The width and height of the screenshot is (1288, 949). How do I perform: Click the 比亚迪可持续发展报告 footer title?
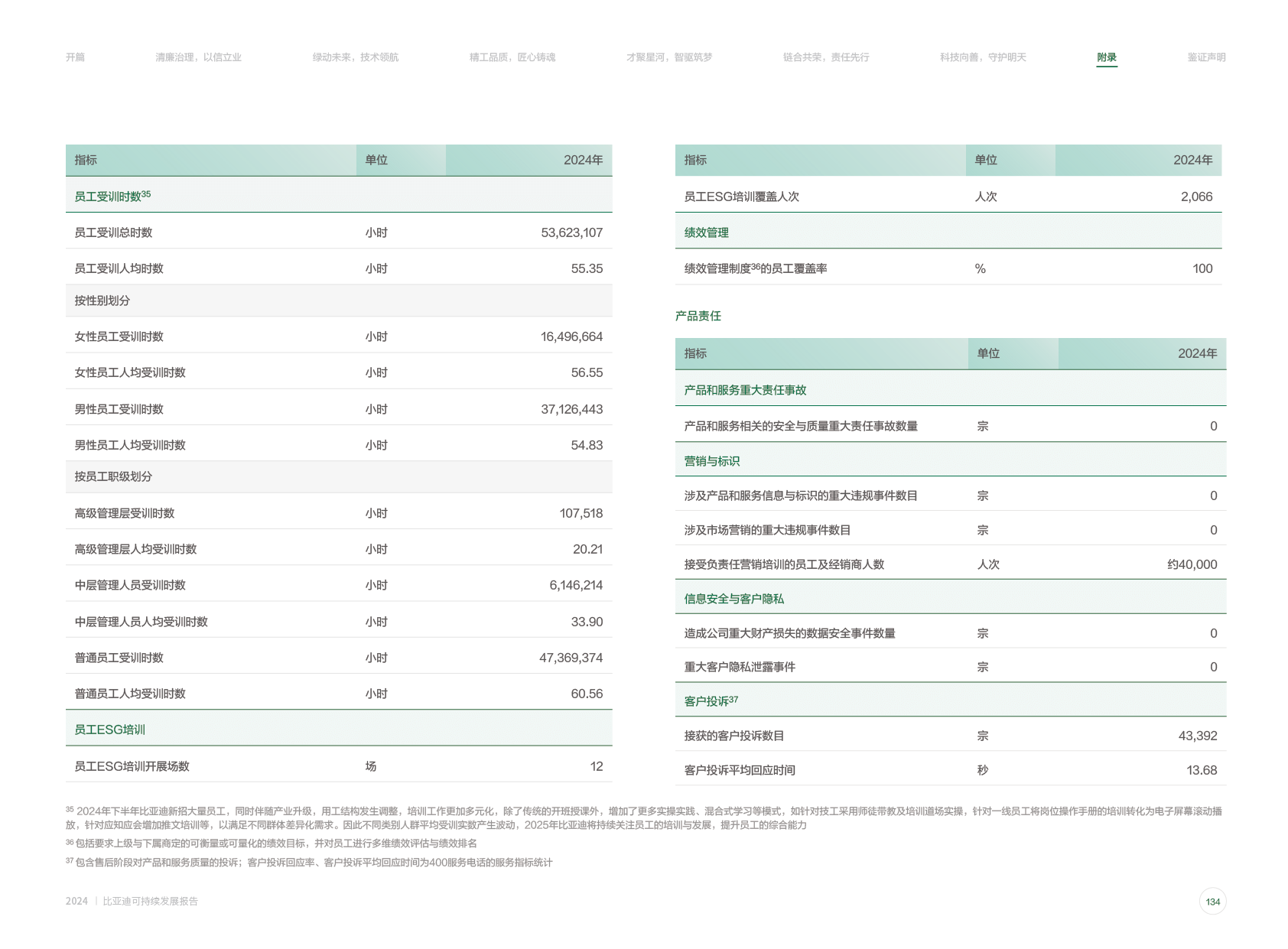[150, 902]
